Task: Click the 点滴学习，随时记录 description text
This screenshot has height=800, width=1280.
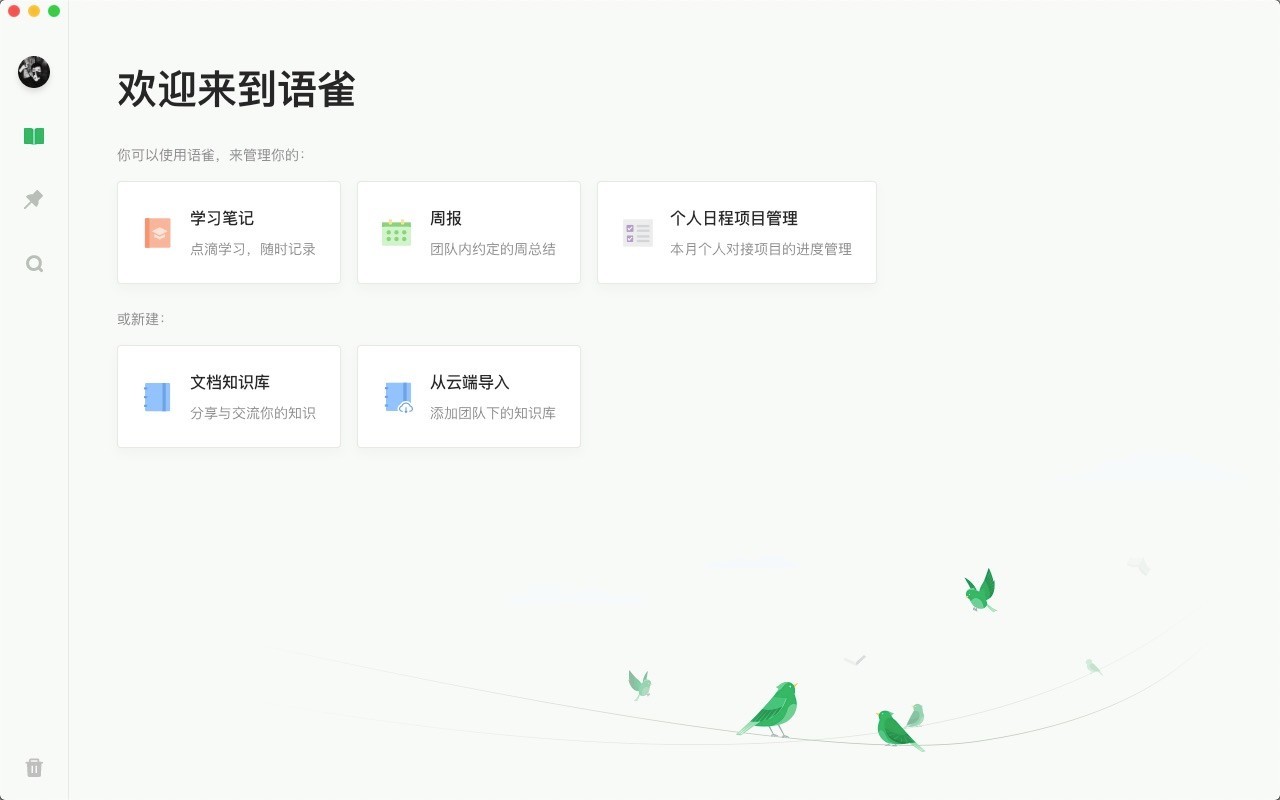Action: [252, 249]
